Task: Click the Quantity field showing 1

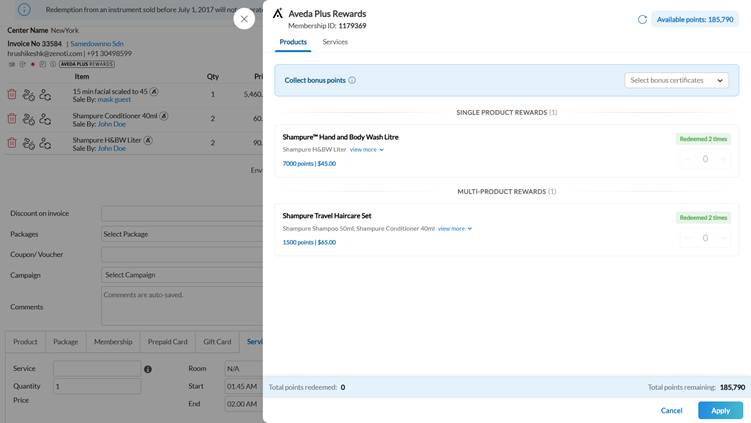Action: (97, 386)
